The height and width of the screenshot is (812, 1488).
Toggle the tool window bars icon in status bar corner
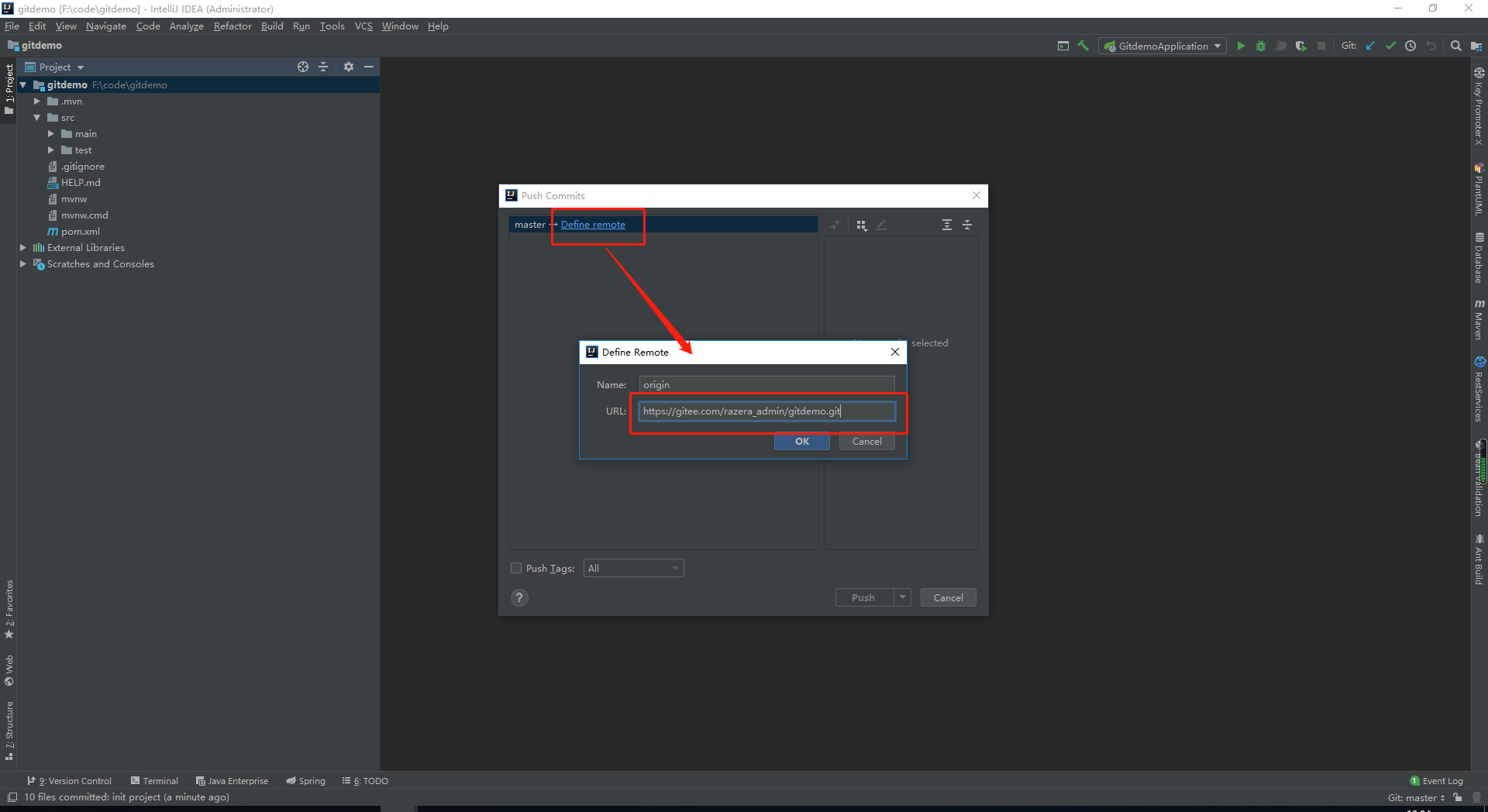click(12, 797)
